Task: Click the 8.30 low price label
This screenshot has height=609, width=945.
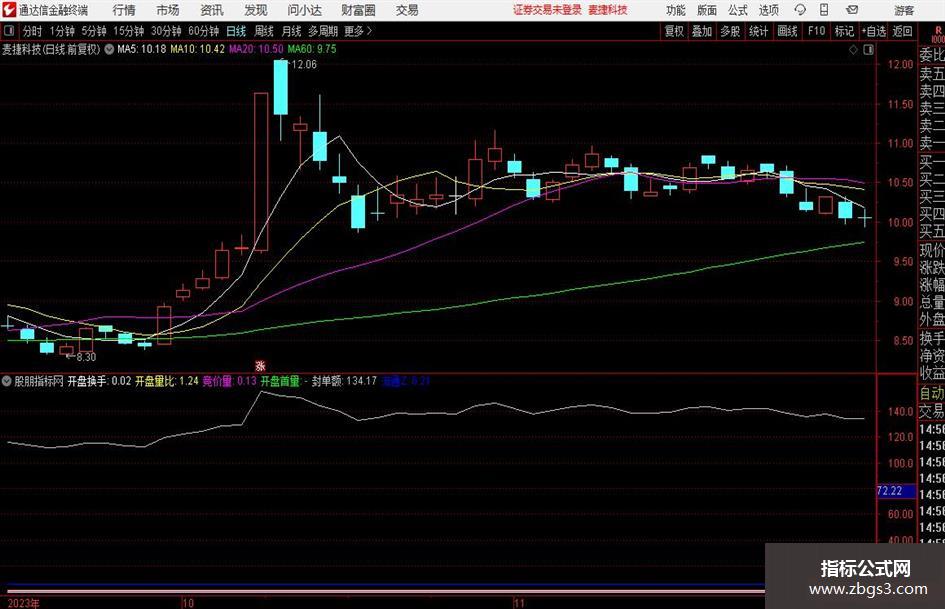Action: [x=86, y=357]
